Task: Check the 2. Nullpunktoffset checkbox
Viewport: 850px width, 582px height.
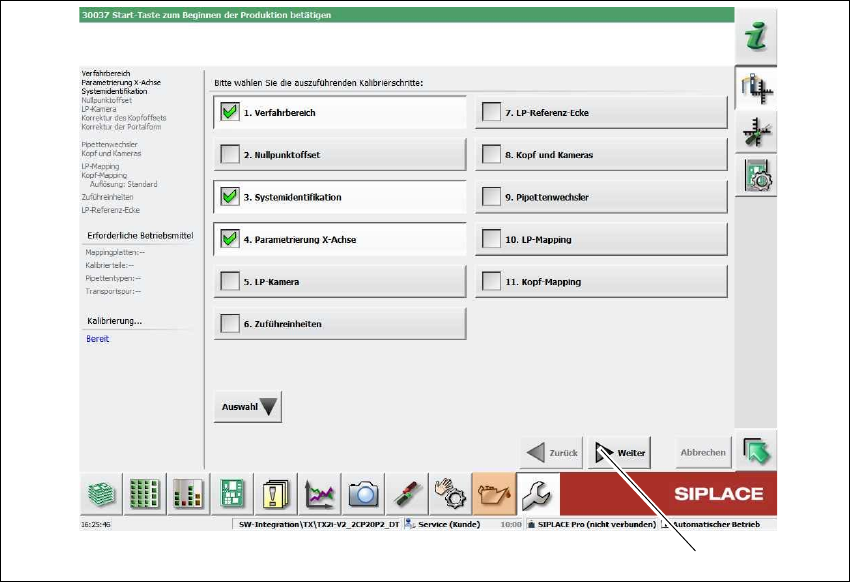Action: (x=230, y=154)
